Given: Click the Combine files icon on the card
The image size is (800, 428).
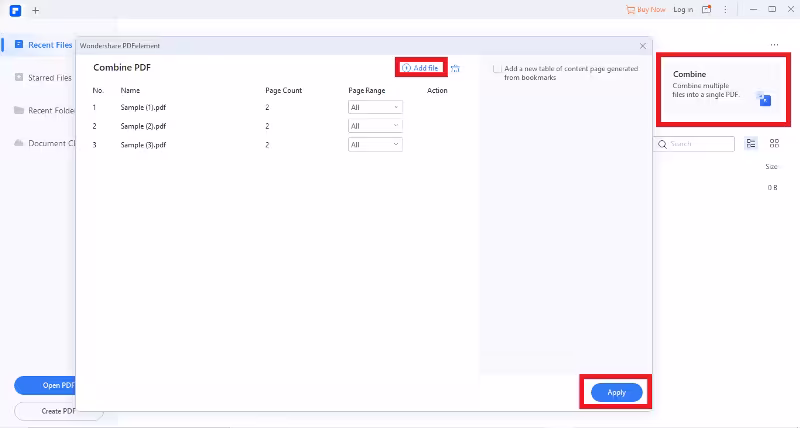Looking at the screenshot, I should click(x=764, y=99).
